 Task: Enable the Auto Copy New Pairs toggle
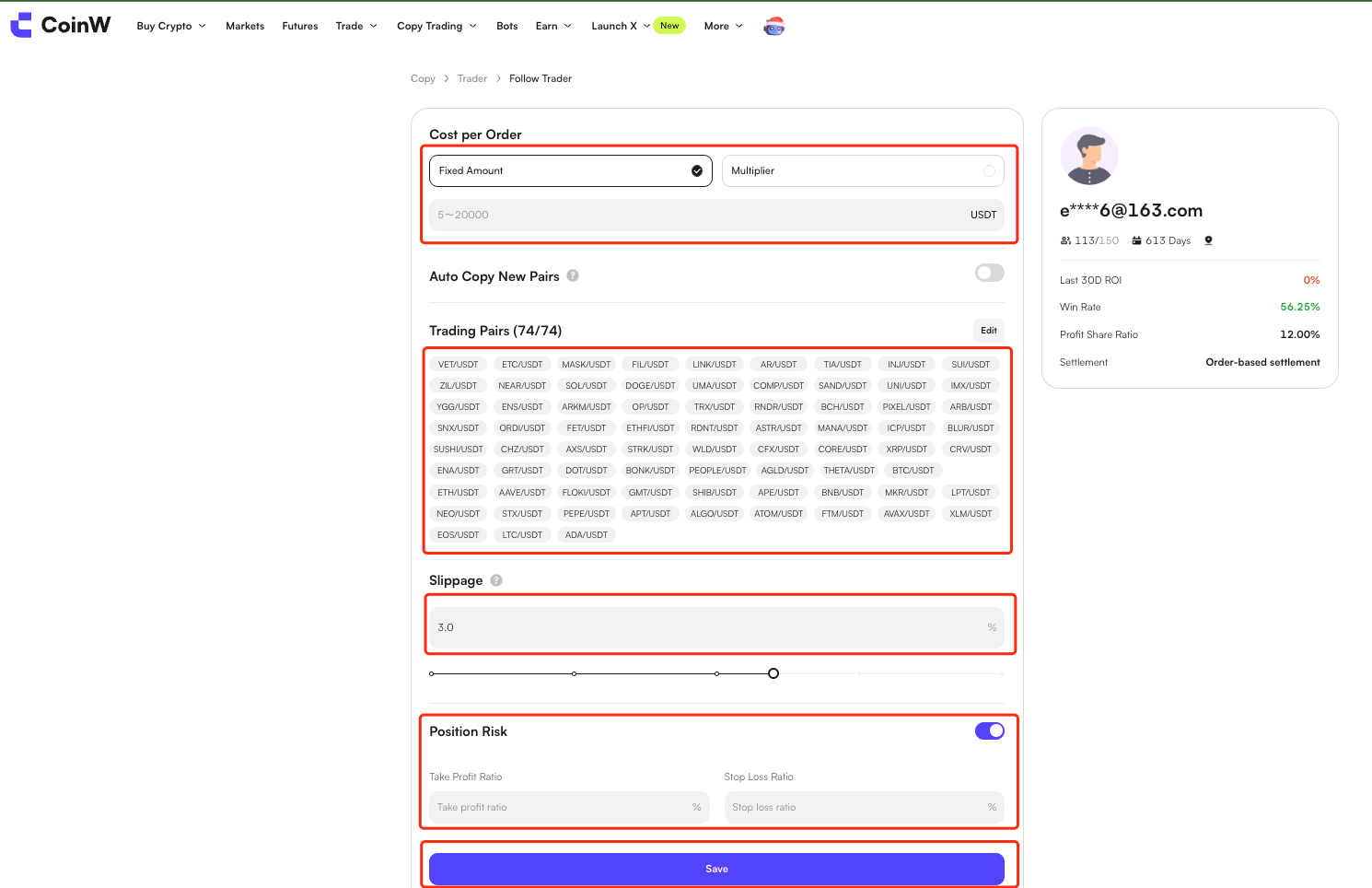pyautogui.click(x=989, y=273)
